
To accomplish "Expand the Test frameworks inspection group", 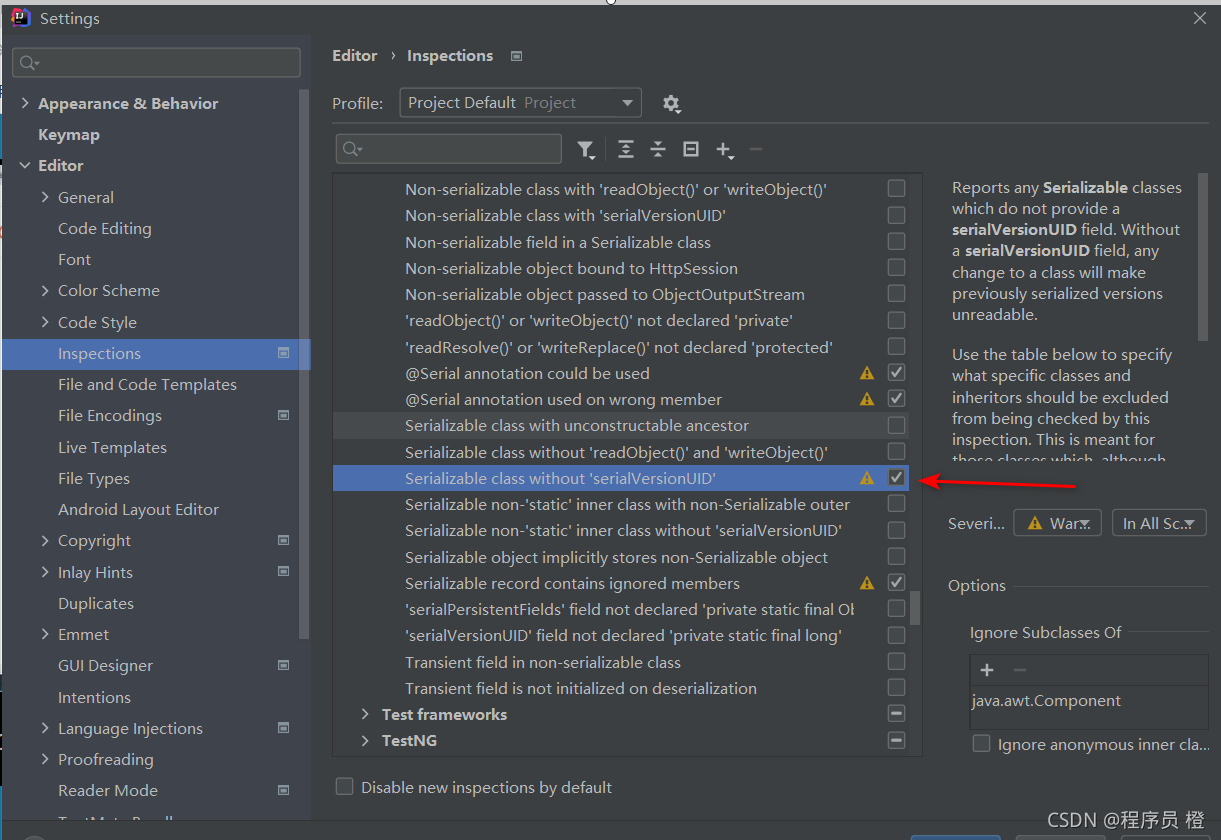I will 365,714.
